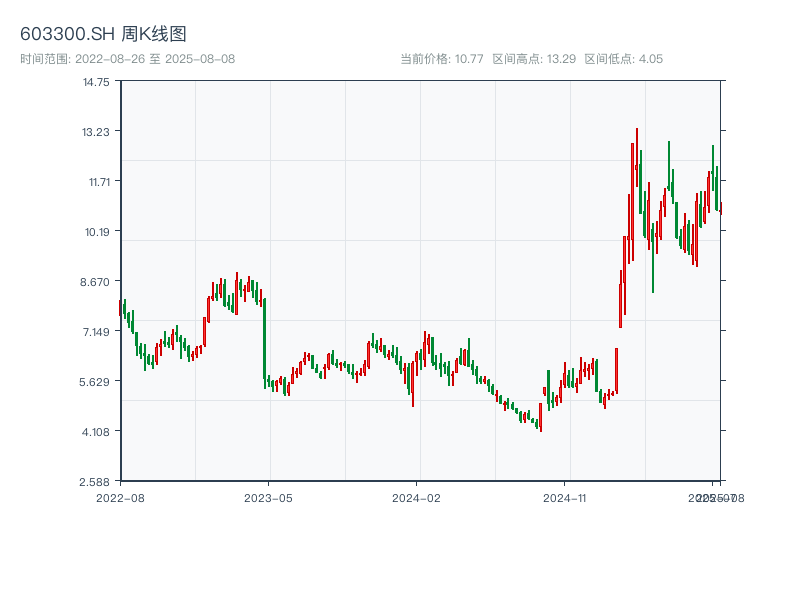This screenshot has width=800, height=600.
Task: Click x-axis label 2023-05
Action: click(268, 498)
